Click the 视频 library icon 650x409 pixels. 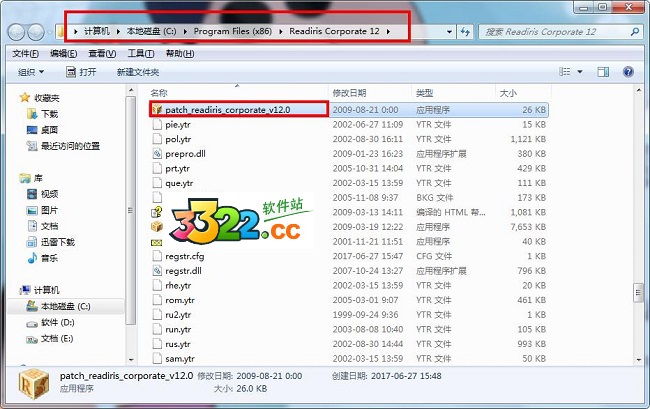click(x=32, y=194)
